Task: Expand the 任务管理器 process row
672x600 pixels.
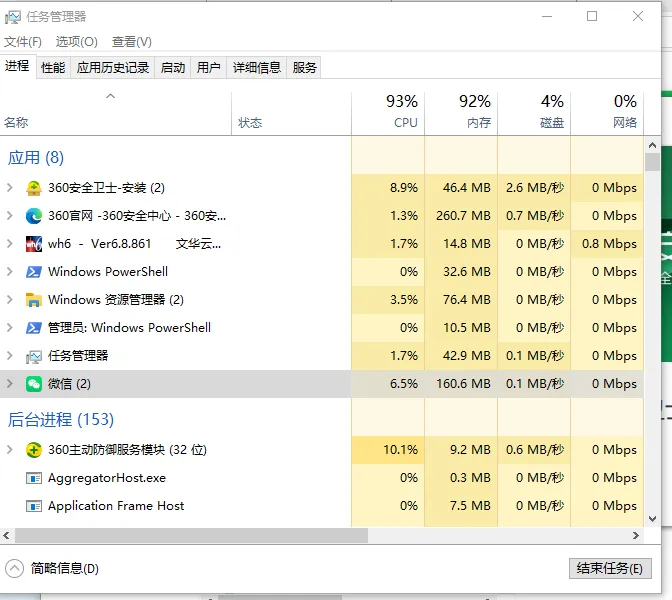Action: [9, 355]
